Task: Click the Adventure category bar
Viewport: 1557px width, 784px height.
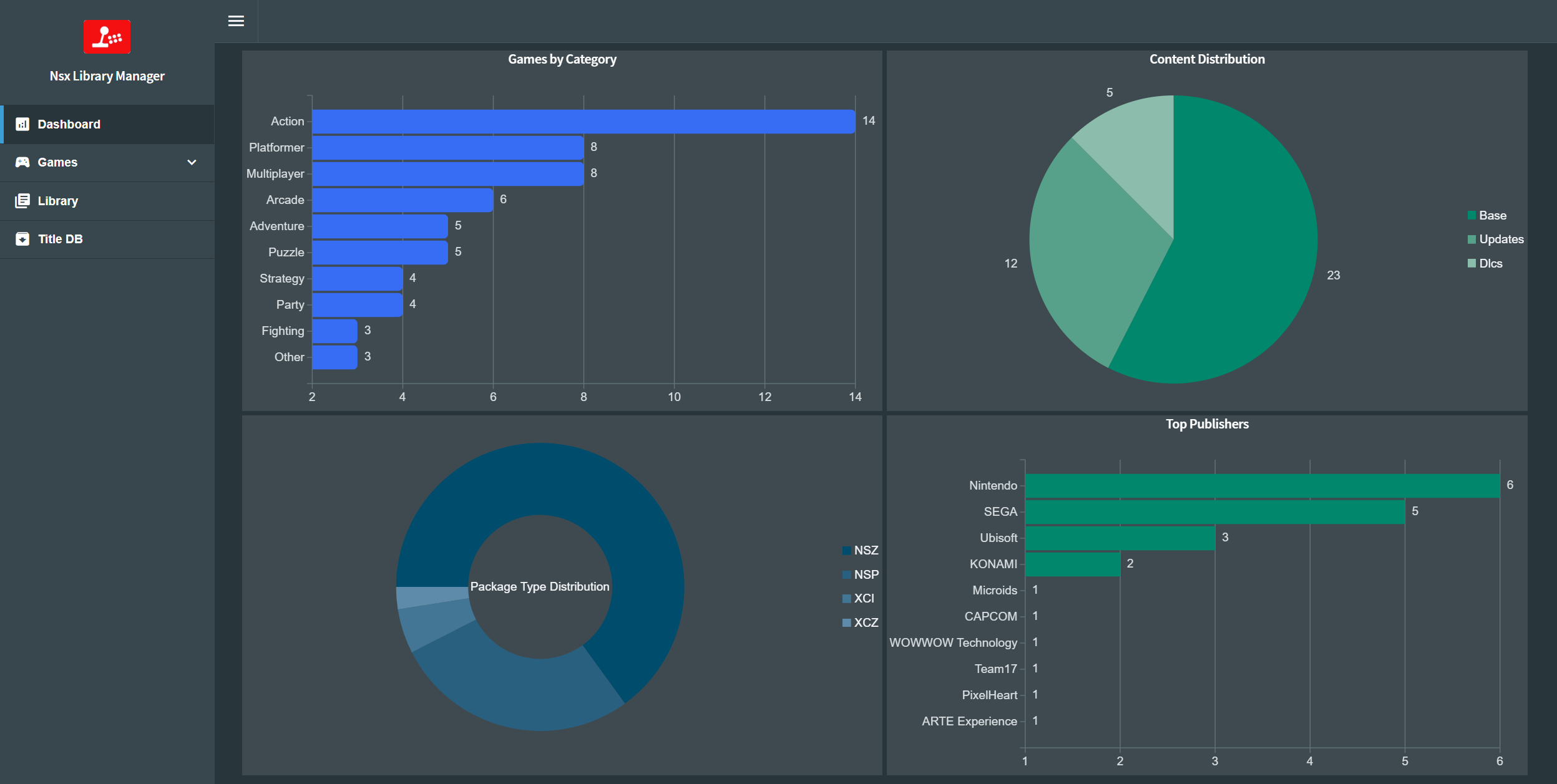Action: click(x=380, y=226)
